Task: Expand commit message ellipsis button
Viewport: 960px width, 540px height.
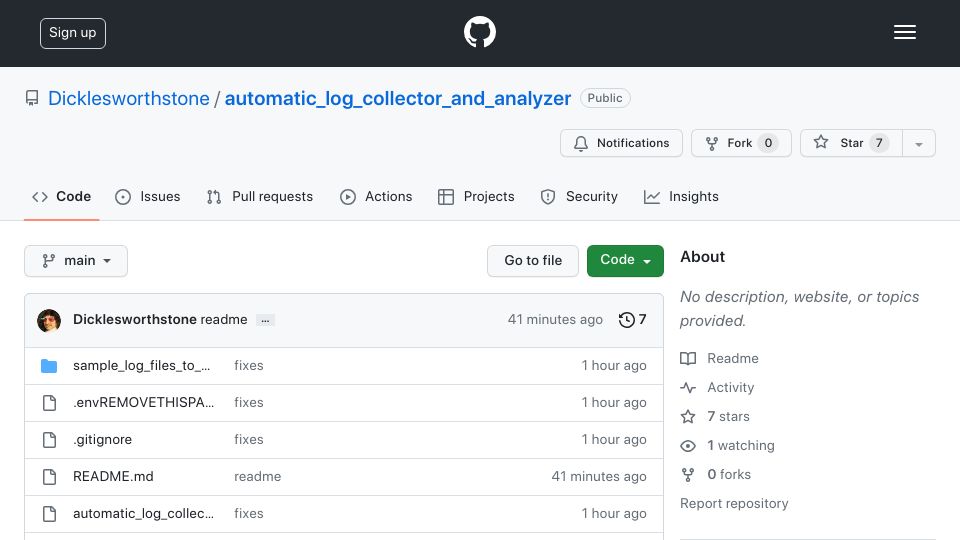Action: (265, 320)
